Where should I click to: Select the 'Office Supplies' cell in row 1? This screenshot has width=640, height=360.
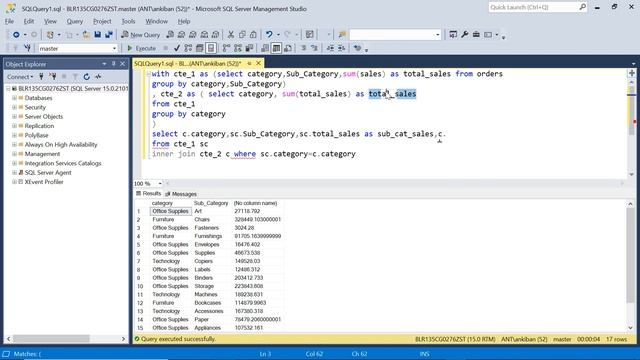tap(170, 211)
